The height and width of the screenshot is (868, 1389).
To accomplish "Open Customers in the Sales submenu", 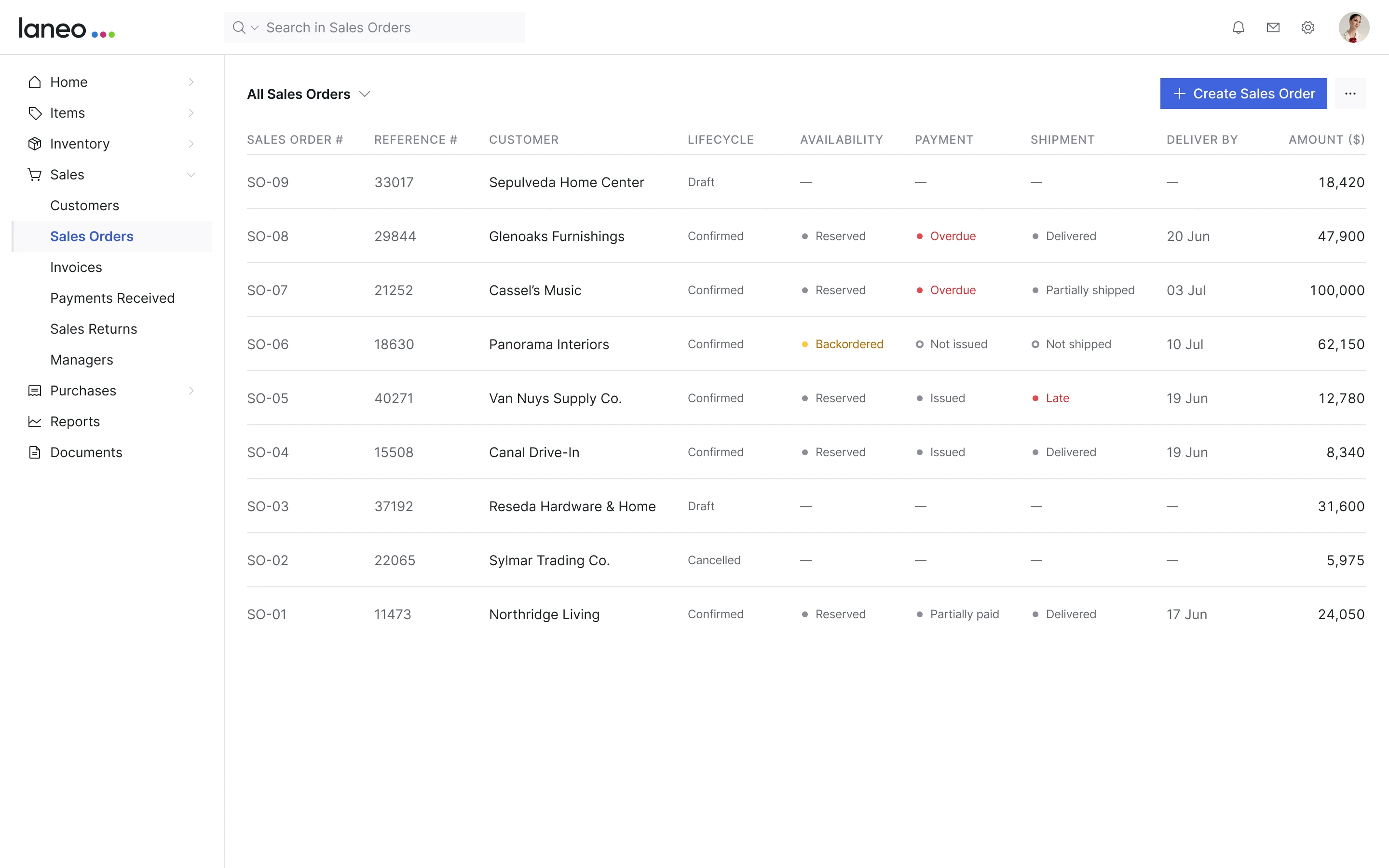I will pyautogui.click(x=84, y=205).
